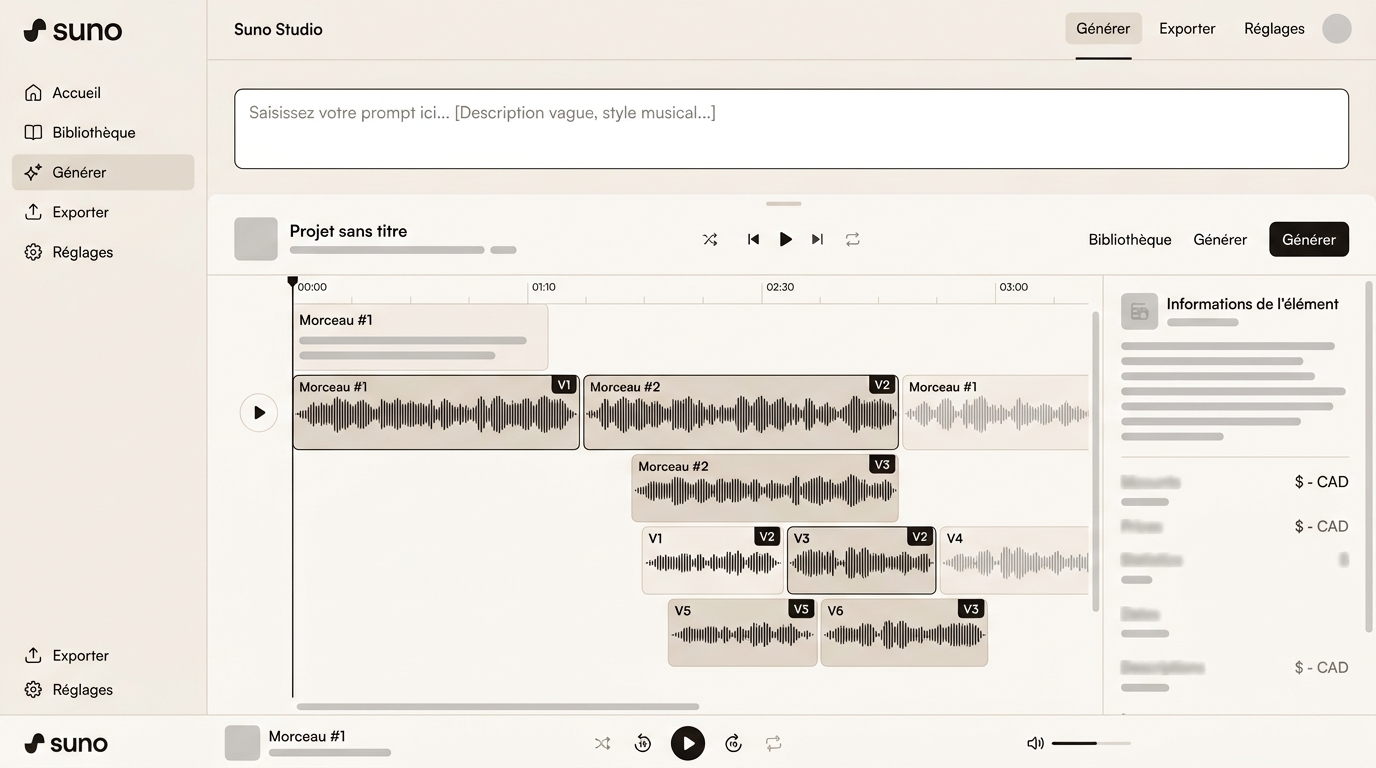Click the 01:10 timeline marker

coord(544,287)
